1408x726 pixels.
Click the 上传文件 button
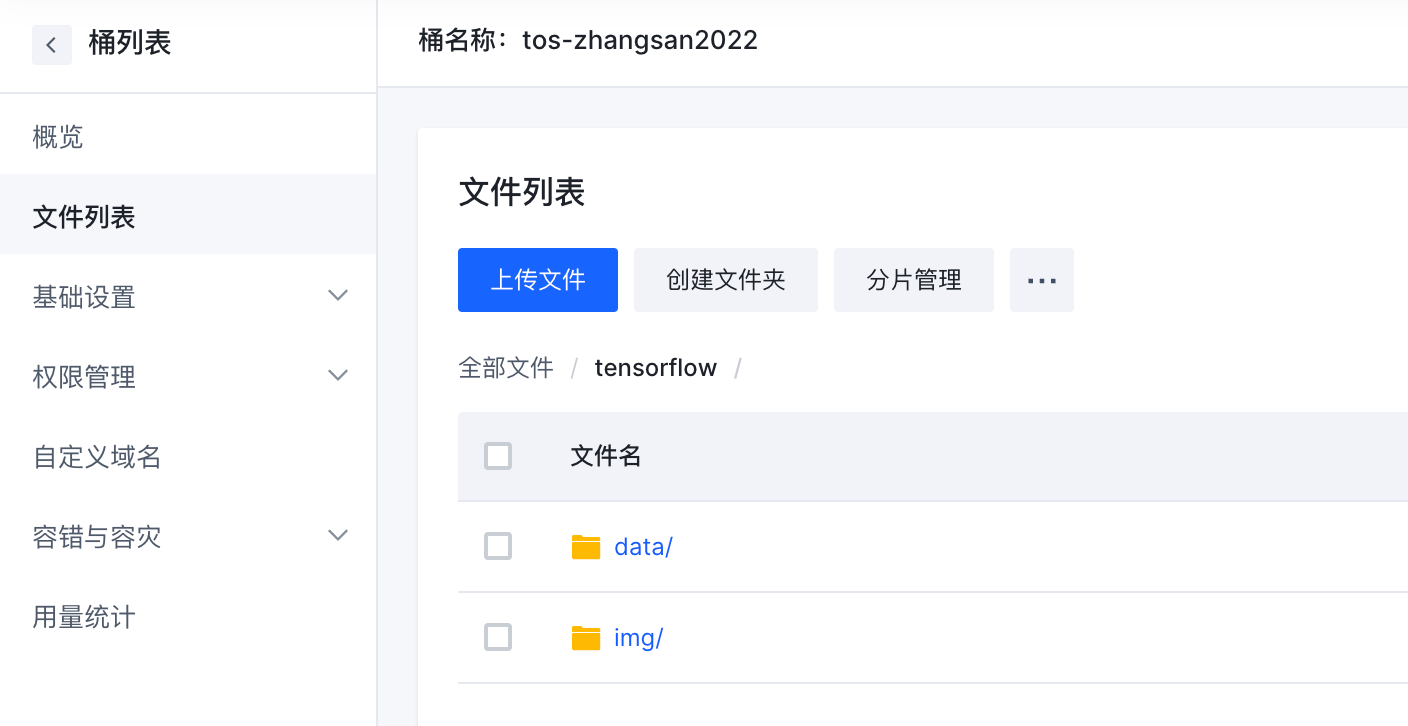pyautogui.click(x=538, y=280)
